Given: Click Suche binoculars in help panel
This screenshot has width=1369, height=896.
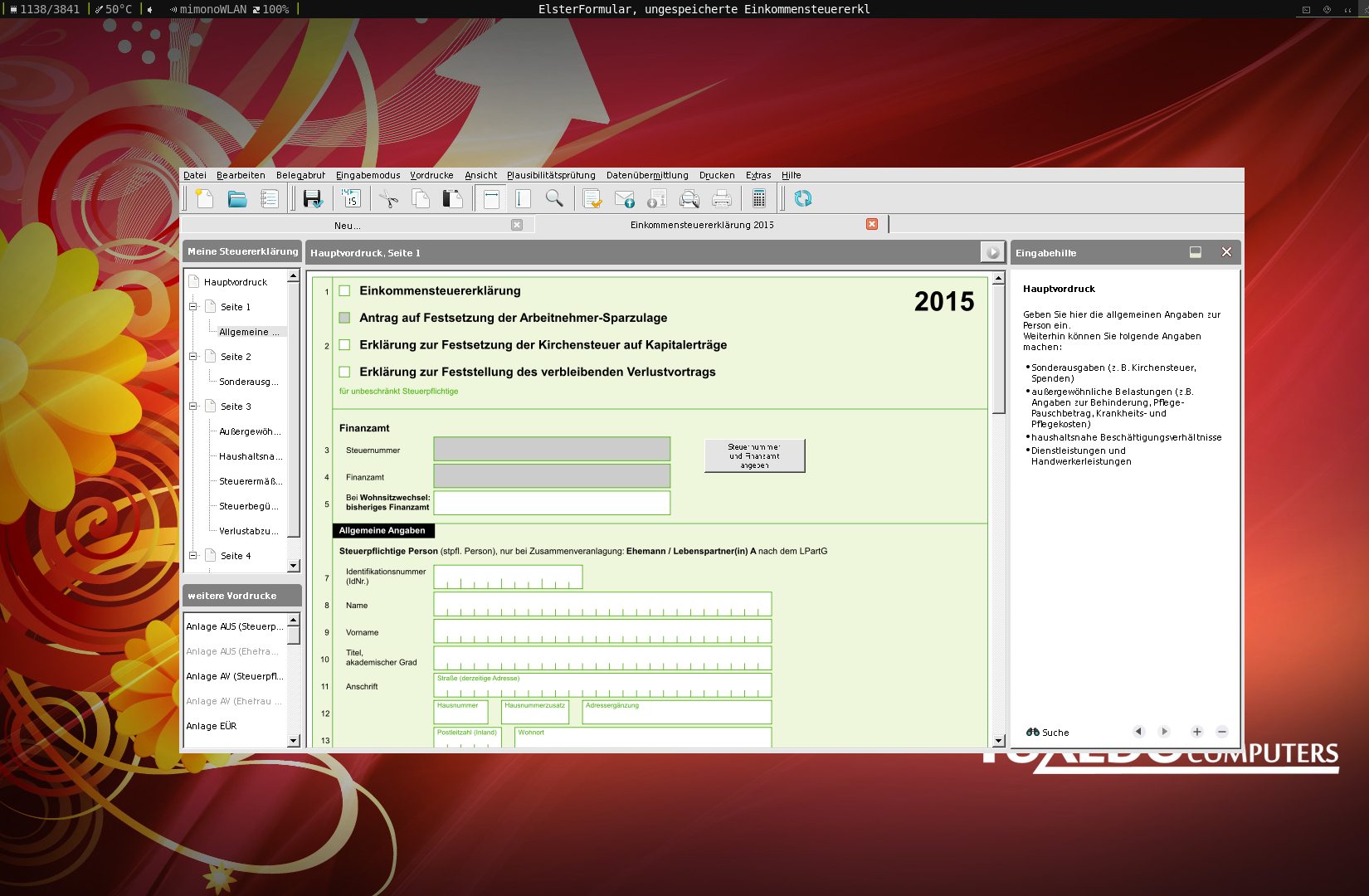Looking at the screenshot, I should [x=1048, y=733].
